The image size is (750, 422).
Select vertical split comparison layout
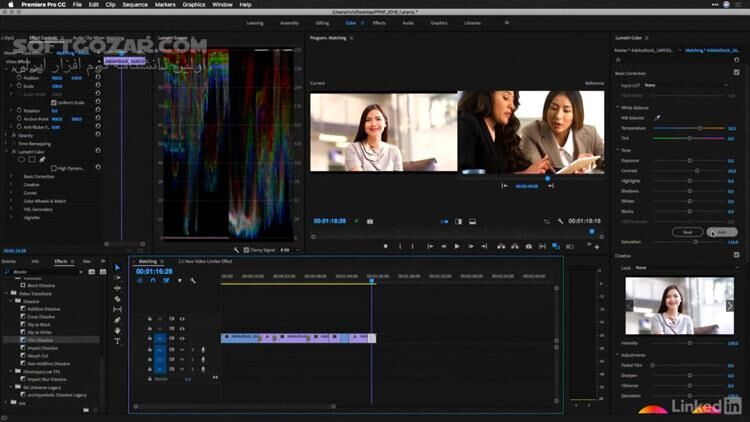click(458, 222)
